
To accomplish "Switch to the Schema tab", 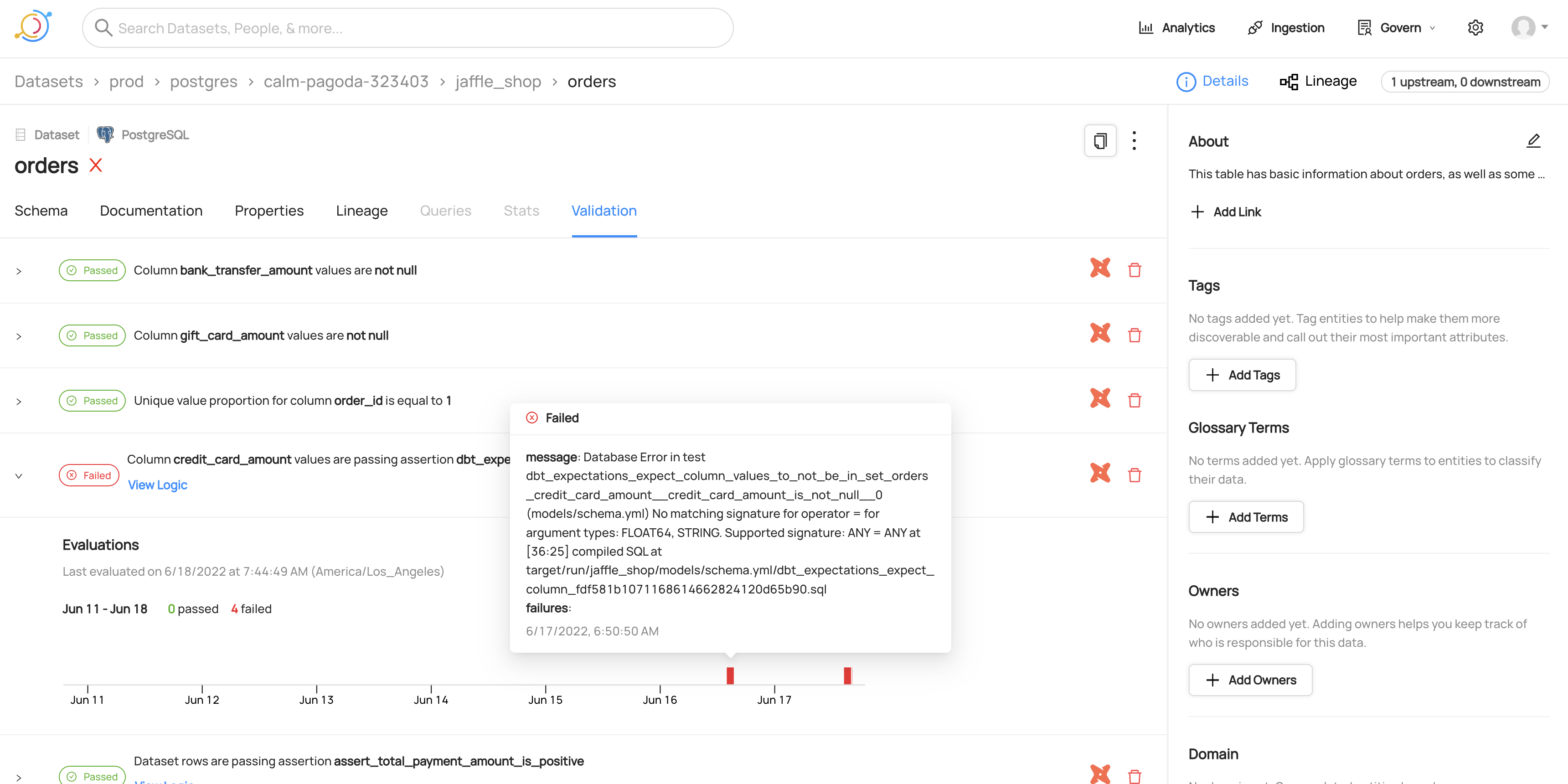I will click(x=41, y=211).
